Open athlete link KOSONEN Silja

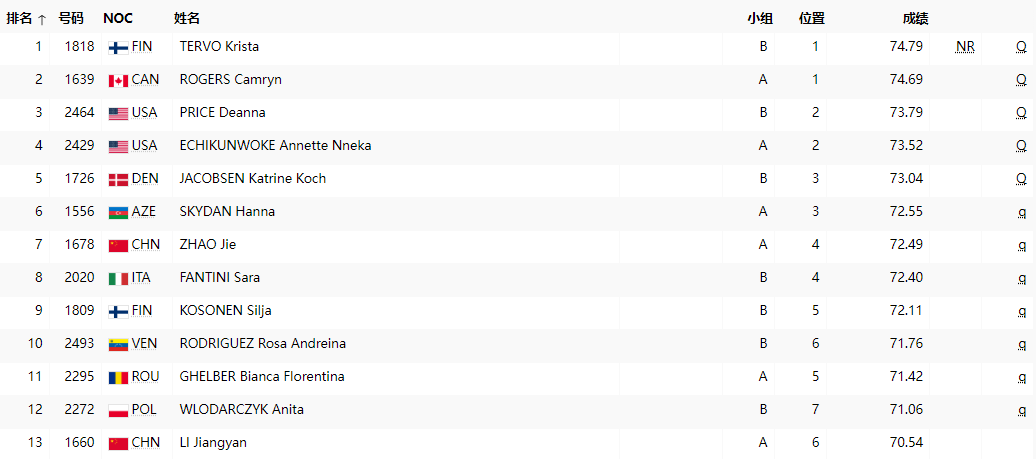225,311
